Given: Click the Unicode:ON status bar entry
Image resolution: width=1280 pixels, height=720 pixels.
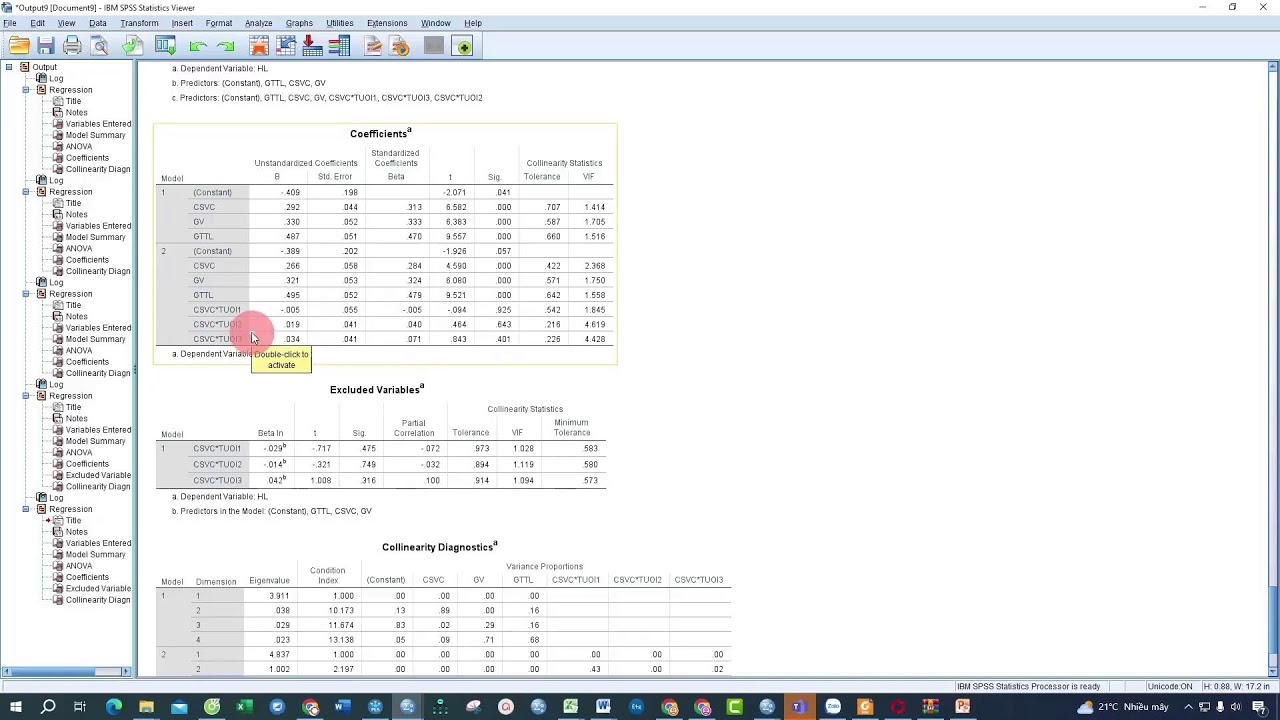Looking at the screenshot, I should click(1171, 686).
